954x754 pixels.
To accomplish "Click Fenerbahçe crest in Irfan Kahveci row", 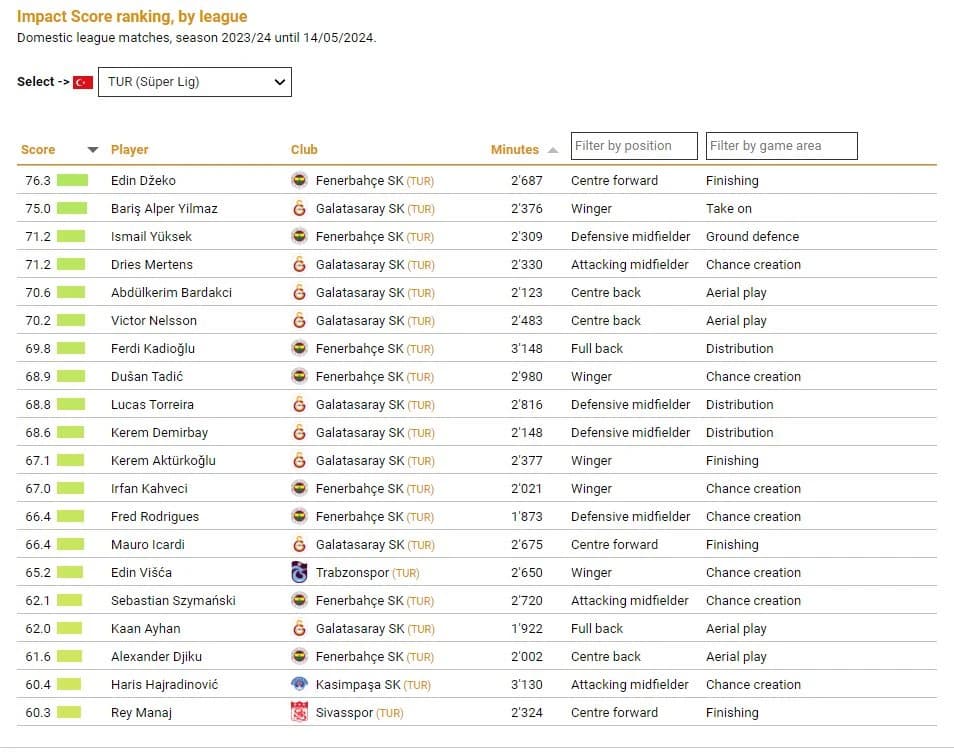I will pos(299,489).
